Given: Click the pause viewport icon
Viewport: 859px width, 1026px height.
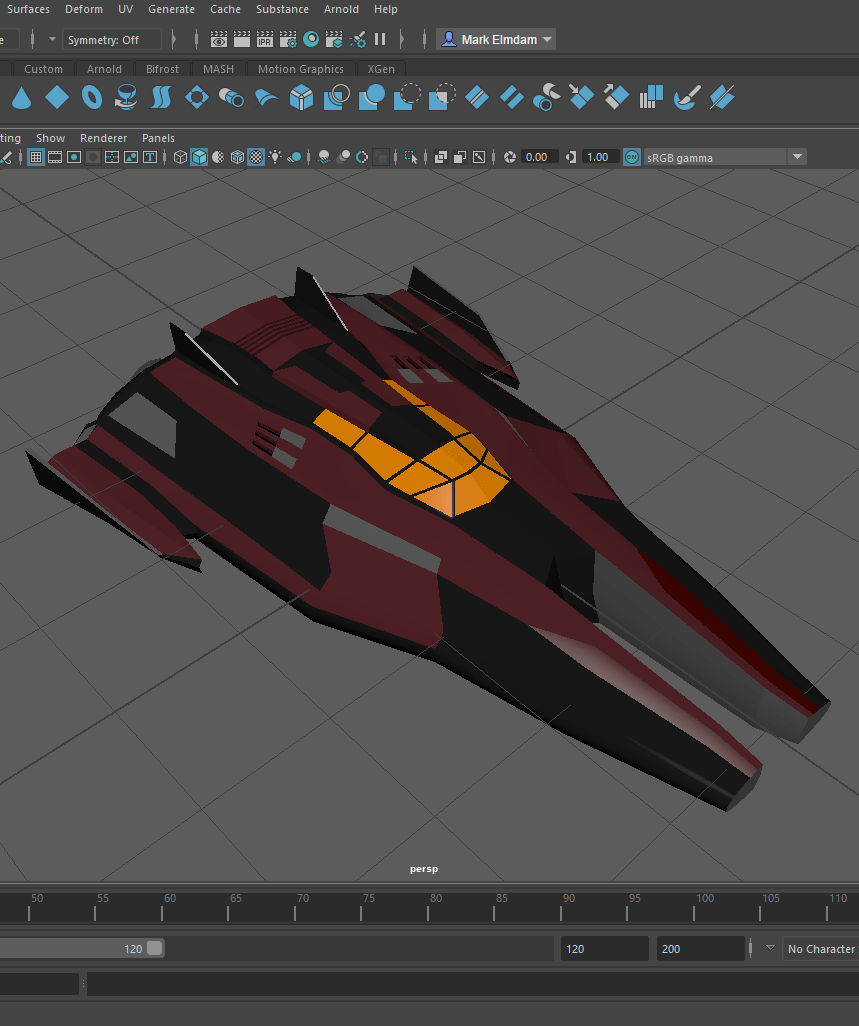Looking at the screenshot, I should pyautogui.click(x=380, y=40).
